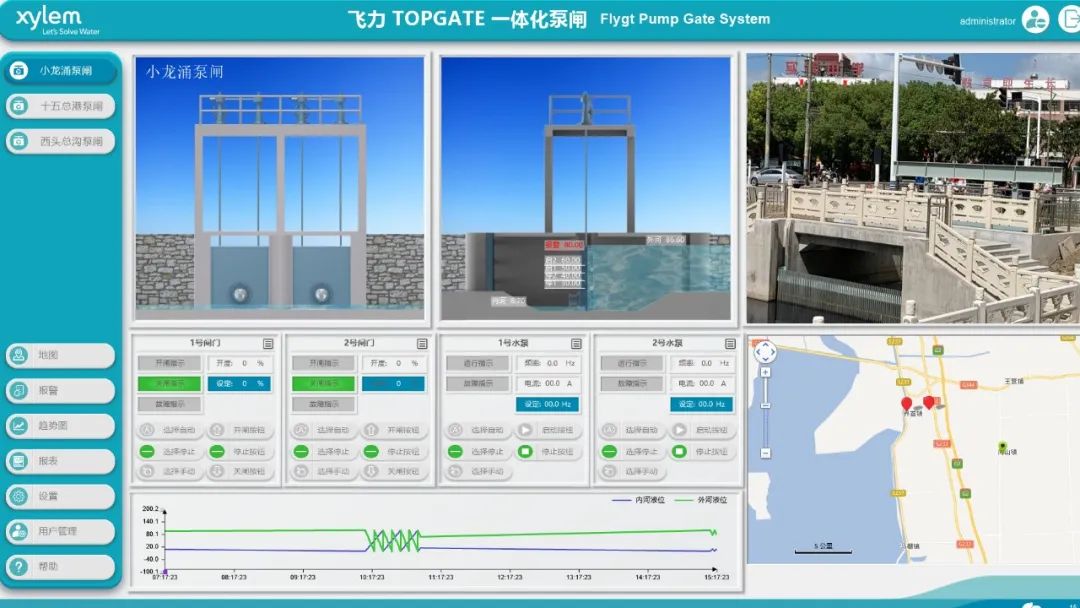Click 开闸按钮 for 2号闸门
Viewport: 1080px width, 608px height.
coord(395,430)
